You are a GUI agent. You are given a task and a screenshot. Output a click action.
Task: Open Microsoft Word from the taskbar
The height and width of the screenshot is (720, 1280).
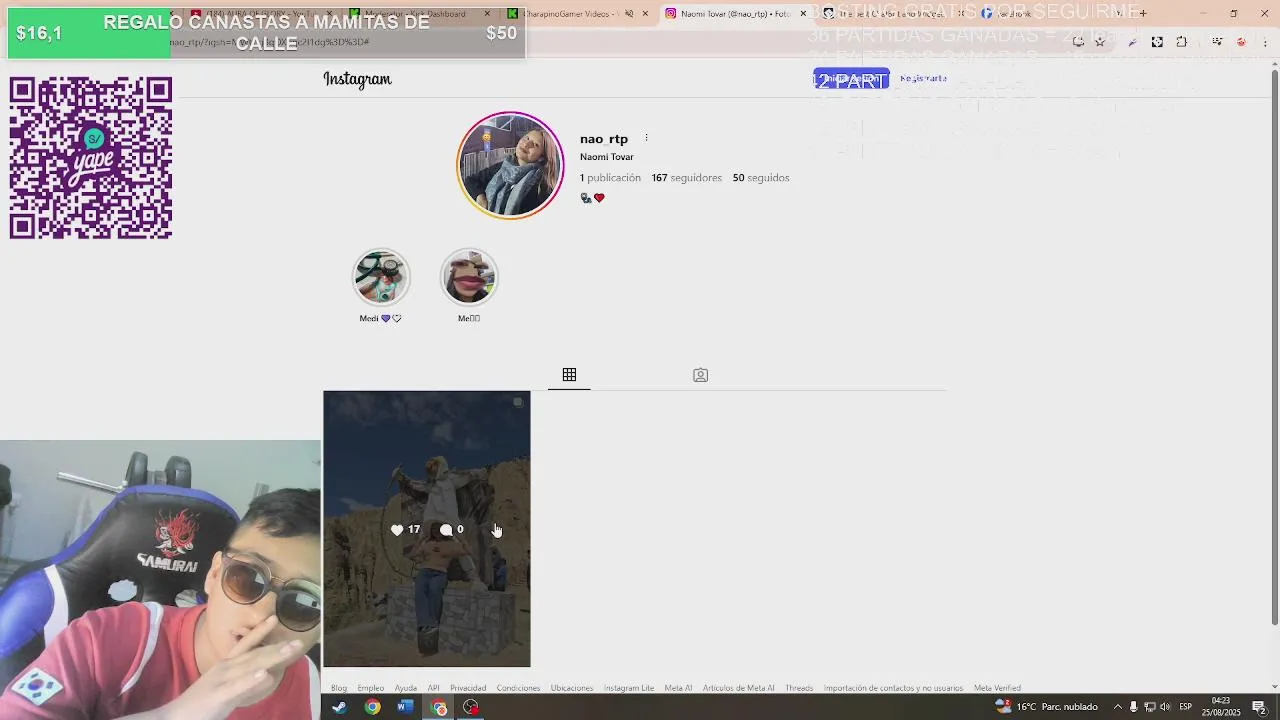coord(405,707)
